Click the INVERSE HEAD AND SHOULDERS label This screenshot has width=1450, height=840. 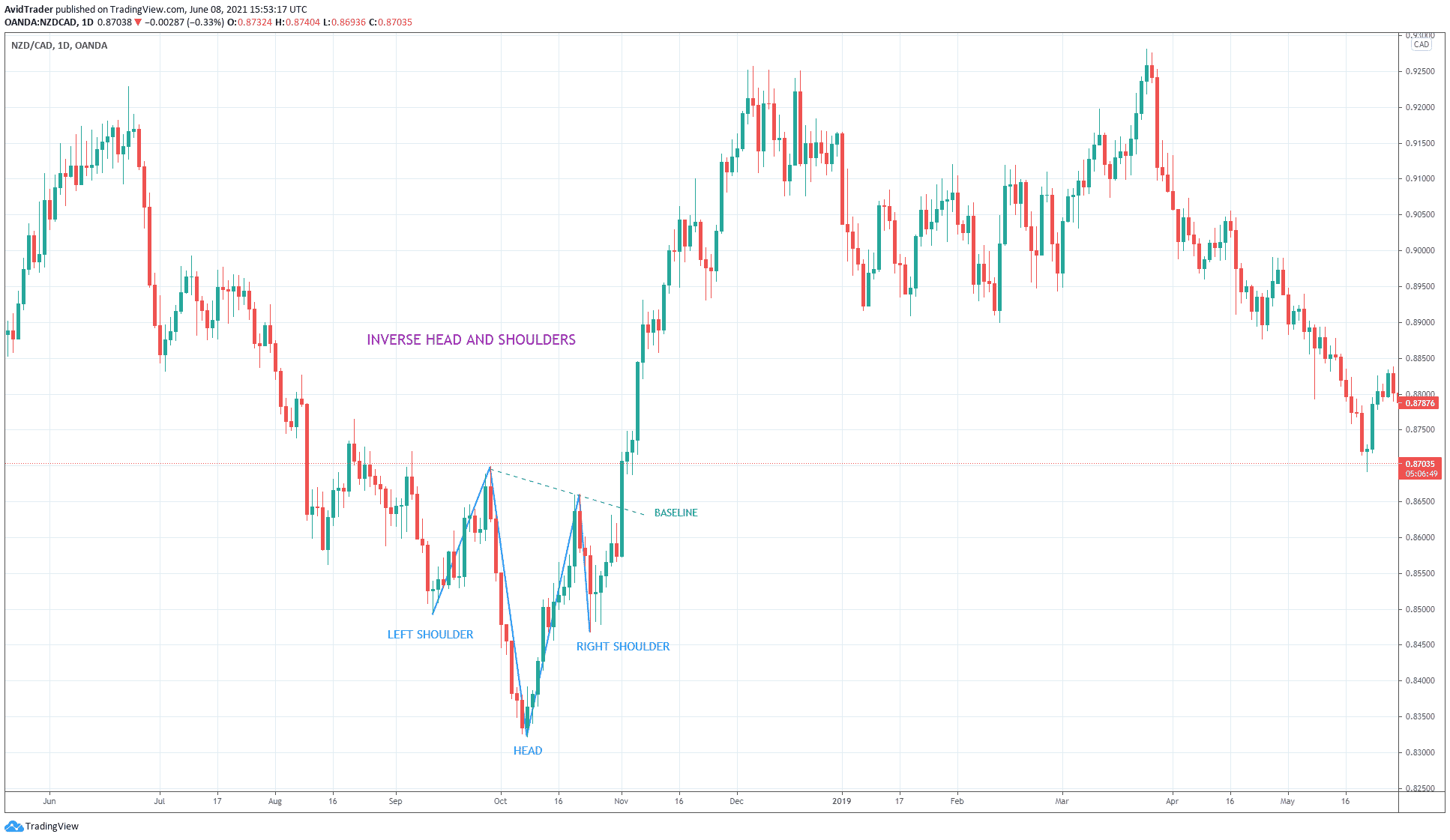pyautogui.click(x=472, y=340)
